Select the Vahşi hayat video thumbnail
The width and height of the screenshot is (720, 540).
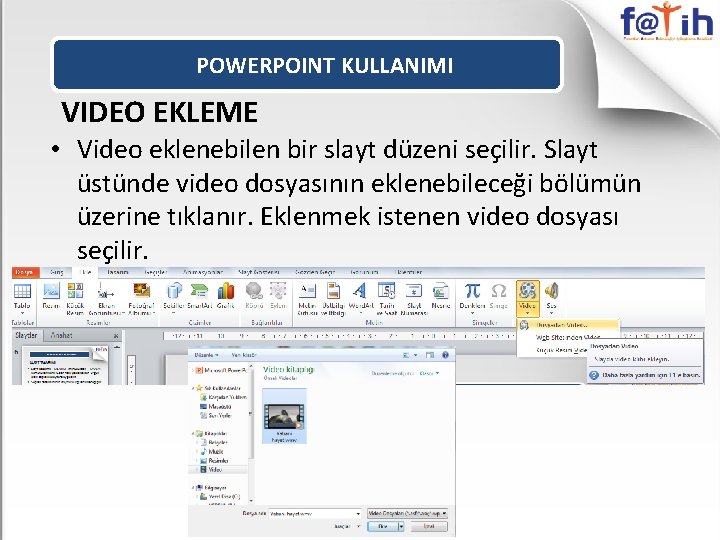point(284,416)
